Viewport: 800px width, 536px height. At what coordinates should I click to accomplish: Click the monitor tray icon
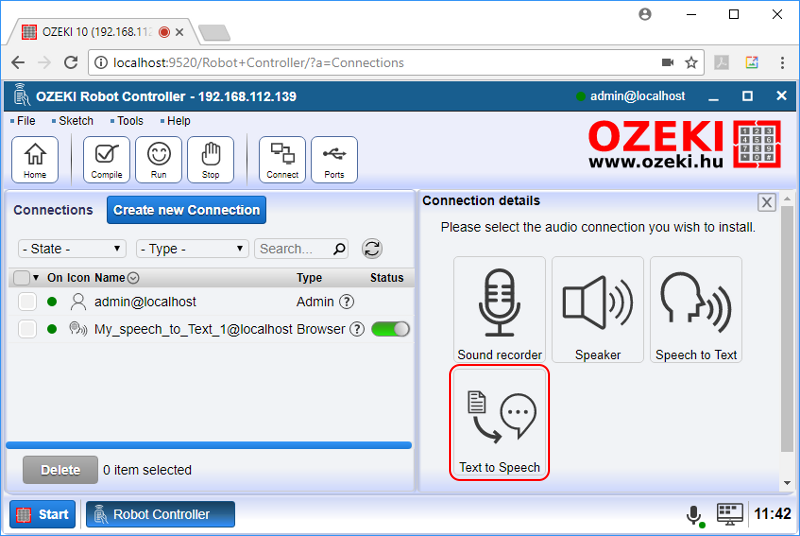coord(730,514)
